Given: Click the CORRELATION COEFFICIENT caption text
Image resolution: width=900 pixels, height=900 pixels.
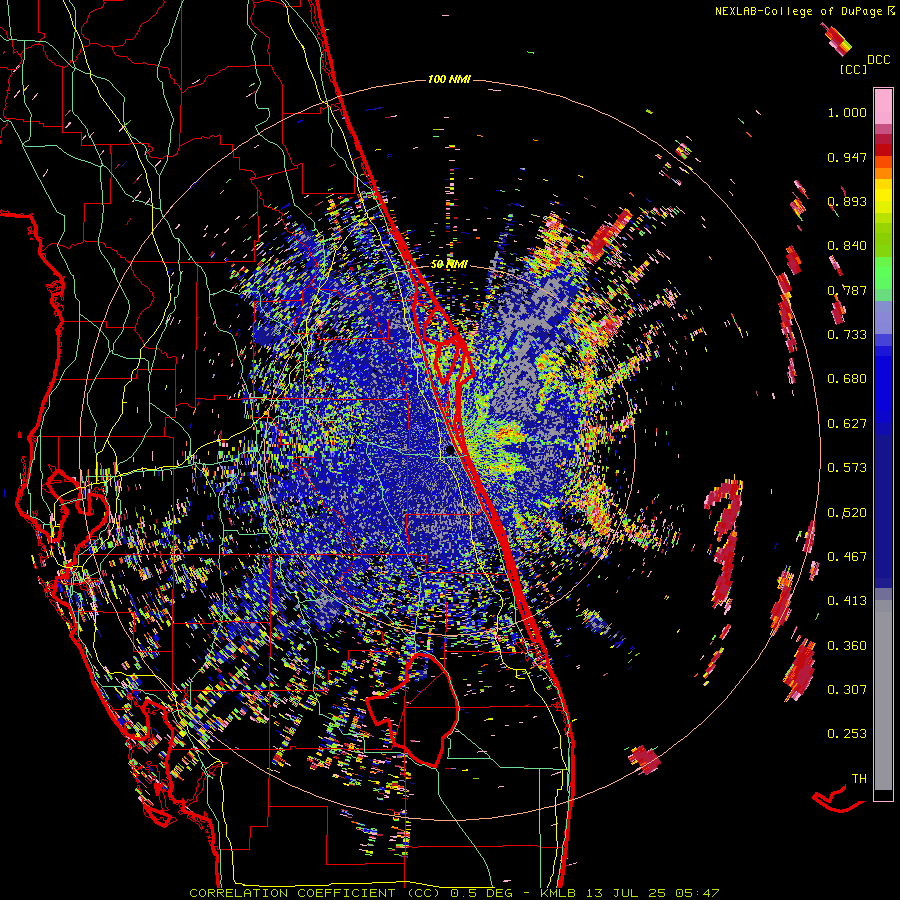Looking at the screenshot, I should pyautogui.click(x=315, y=893).
